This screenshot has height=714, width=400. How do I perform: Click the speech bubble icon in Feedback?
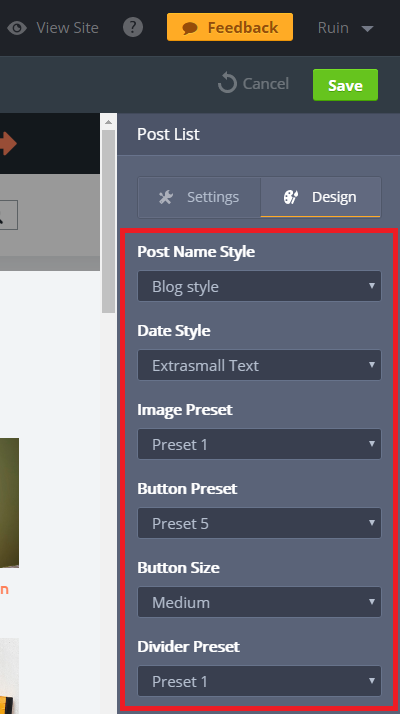click(x=190, y=28)
